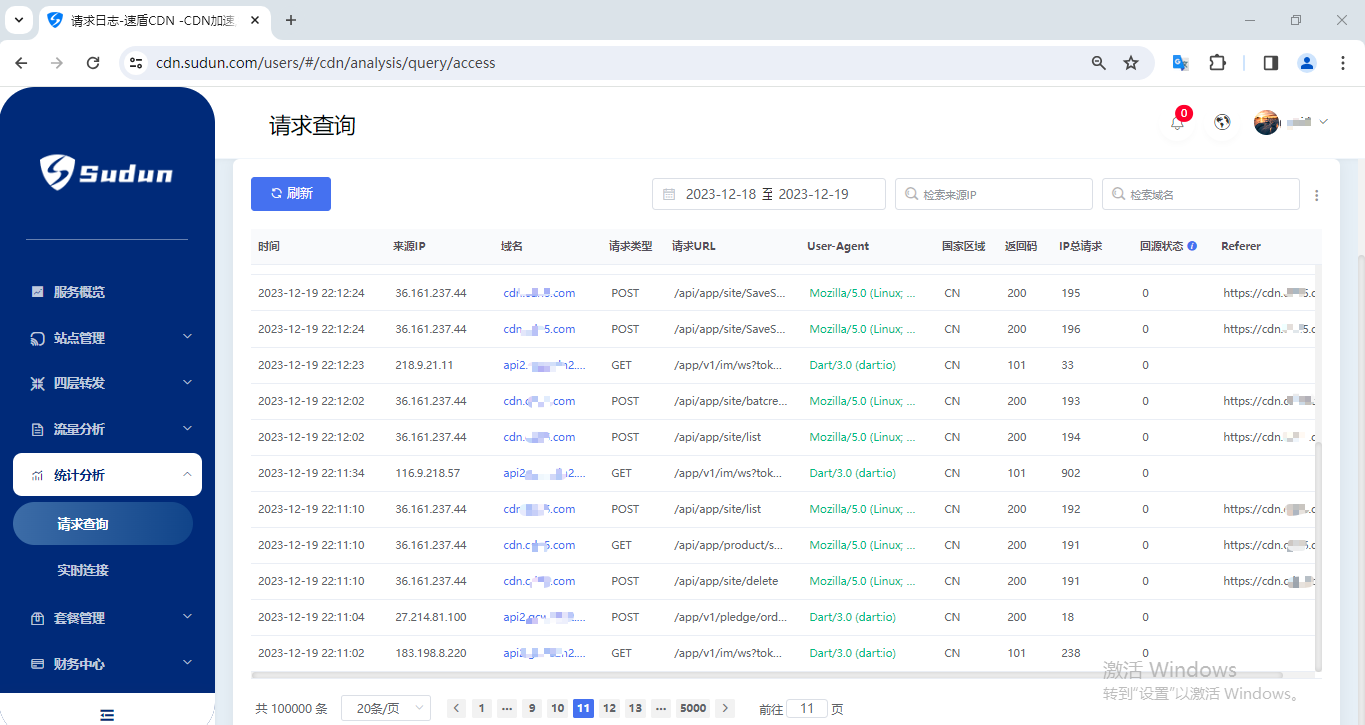The height and width of the screenshot is (725, 1365).
Task: Select 实时连接 in the sidebar
Action: click(83, 570)
